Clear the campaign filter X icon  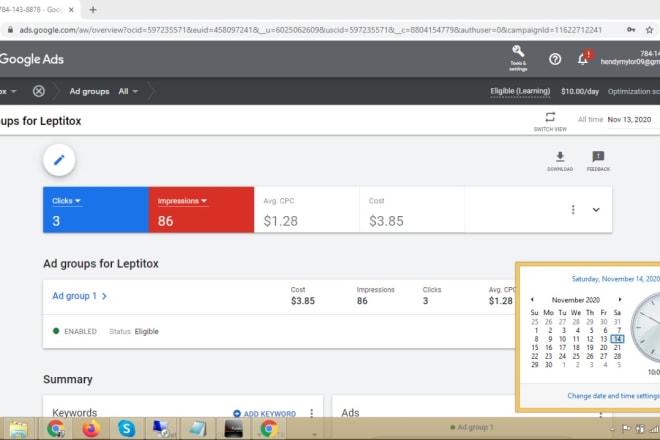point(39,91)
